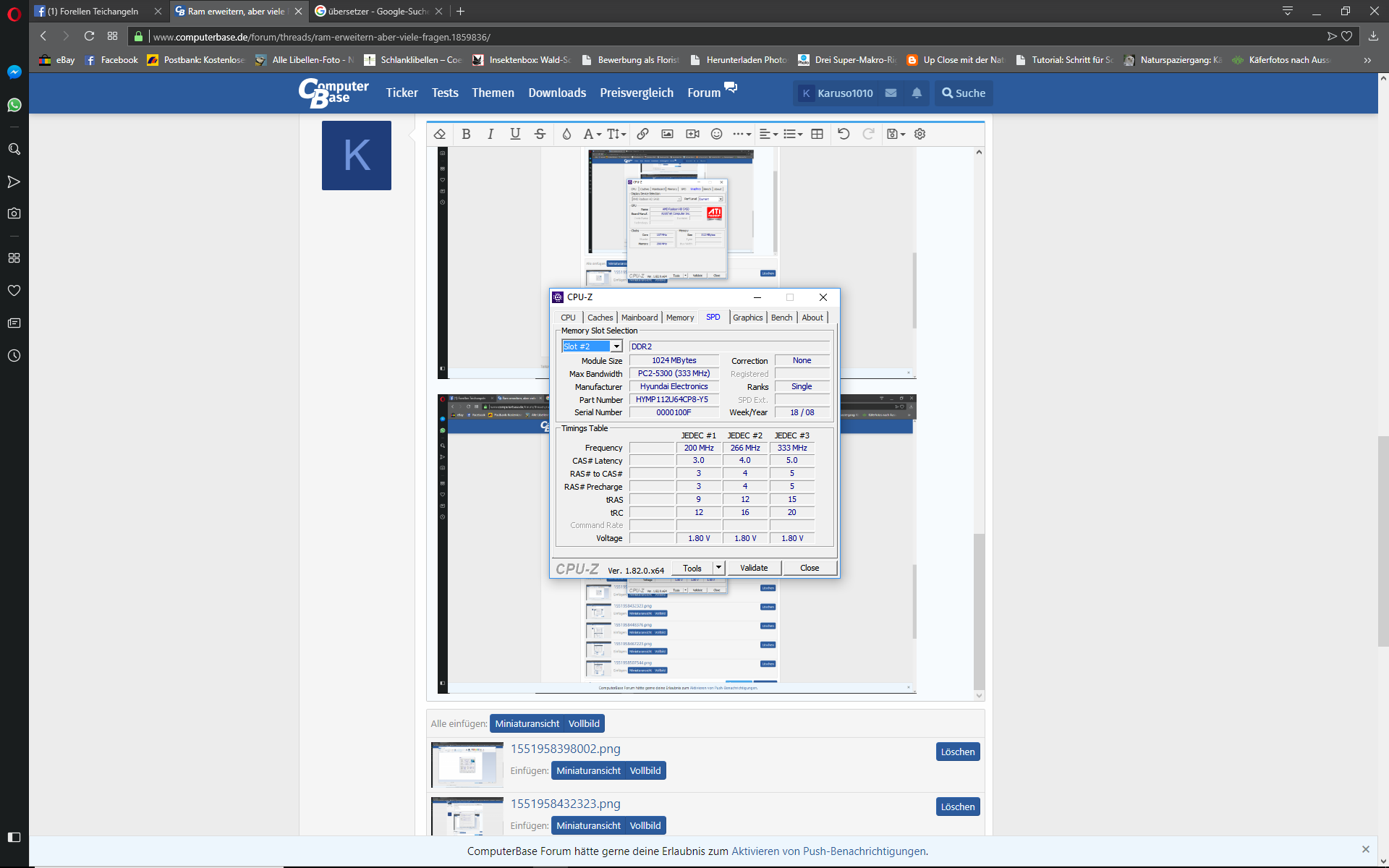Click the insert link icon

click(x=642, y=134)
